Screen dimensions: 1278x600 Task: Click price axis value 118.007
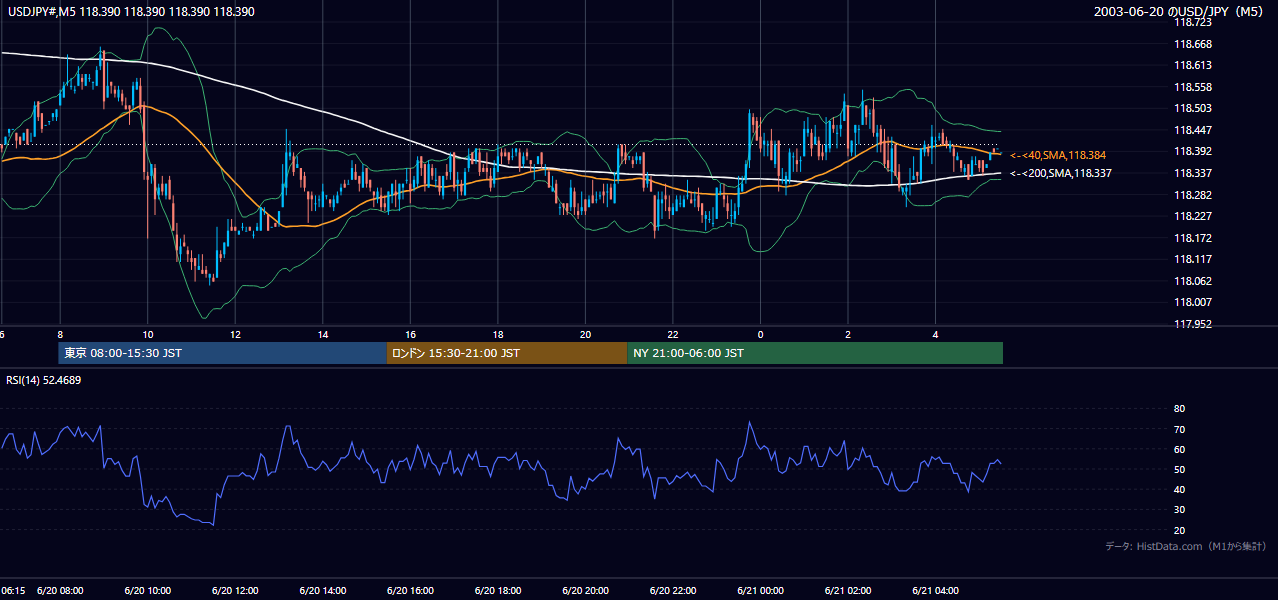[1193, 302]
